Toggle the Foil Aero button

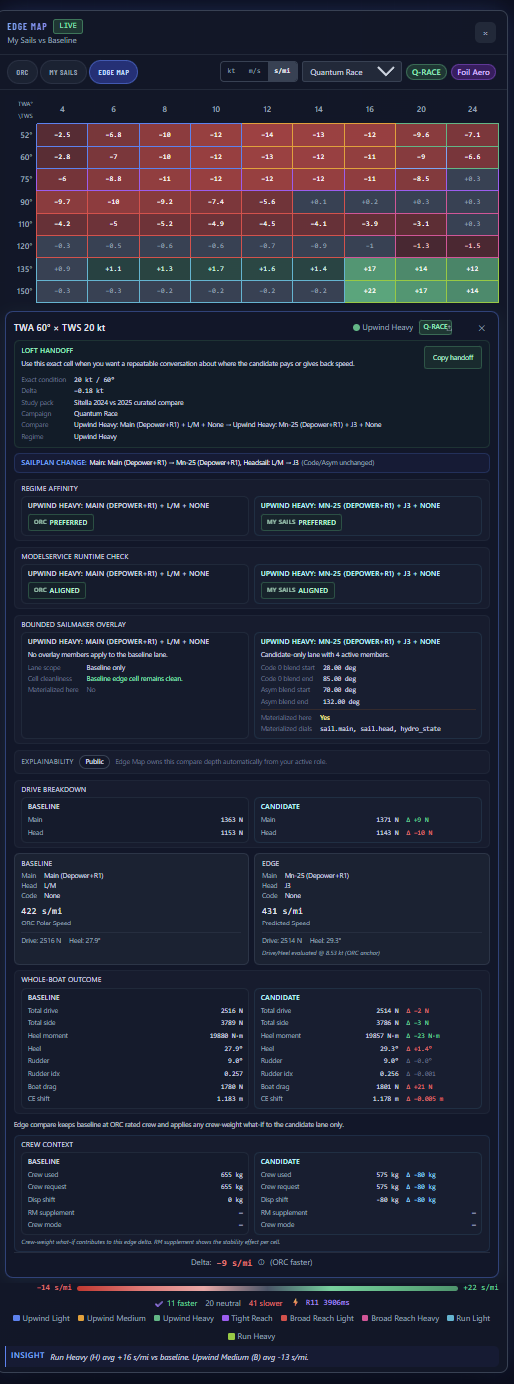click(475, 72)
